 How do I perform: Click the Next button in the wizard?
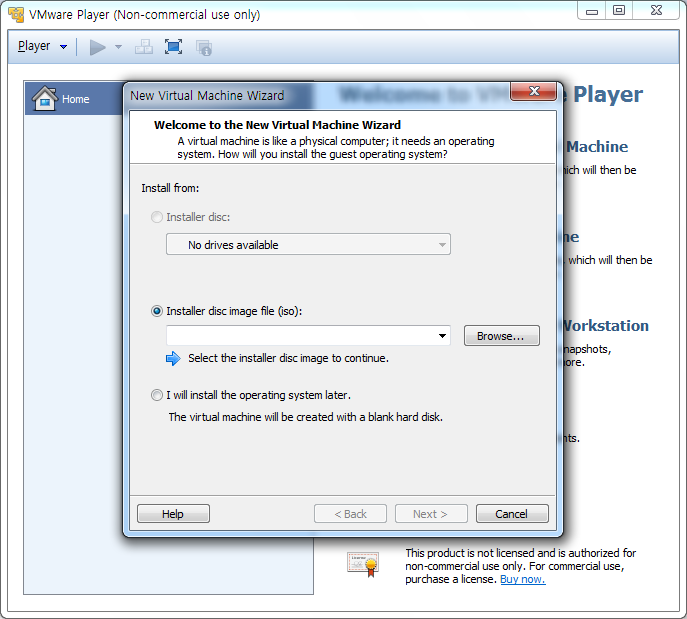[x=431, y=513]
